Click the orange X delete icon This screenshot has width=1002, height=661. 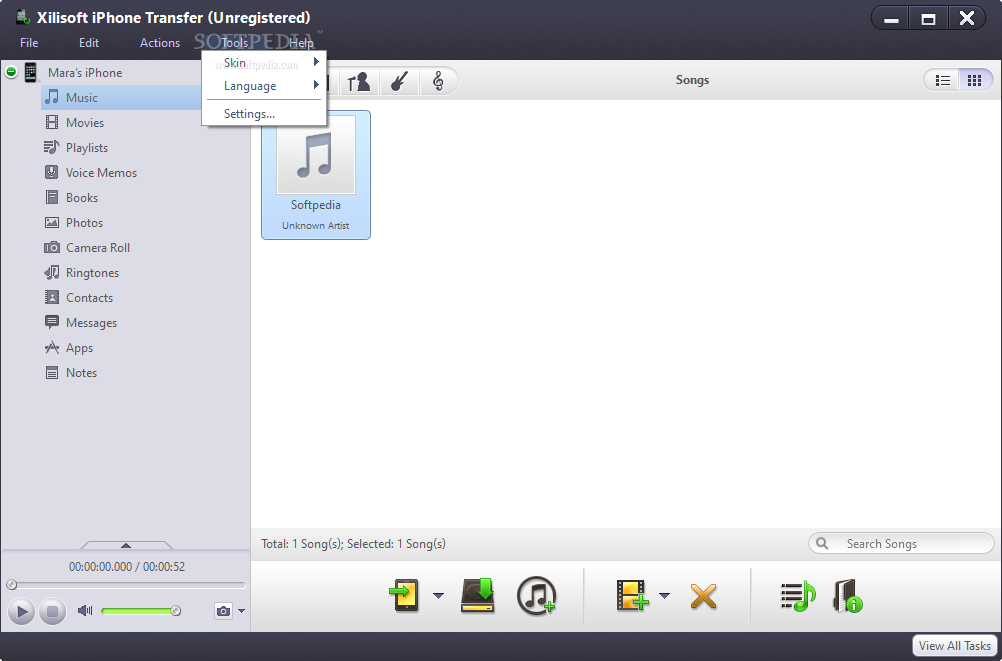704,596
